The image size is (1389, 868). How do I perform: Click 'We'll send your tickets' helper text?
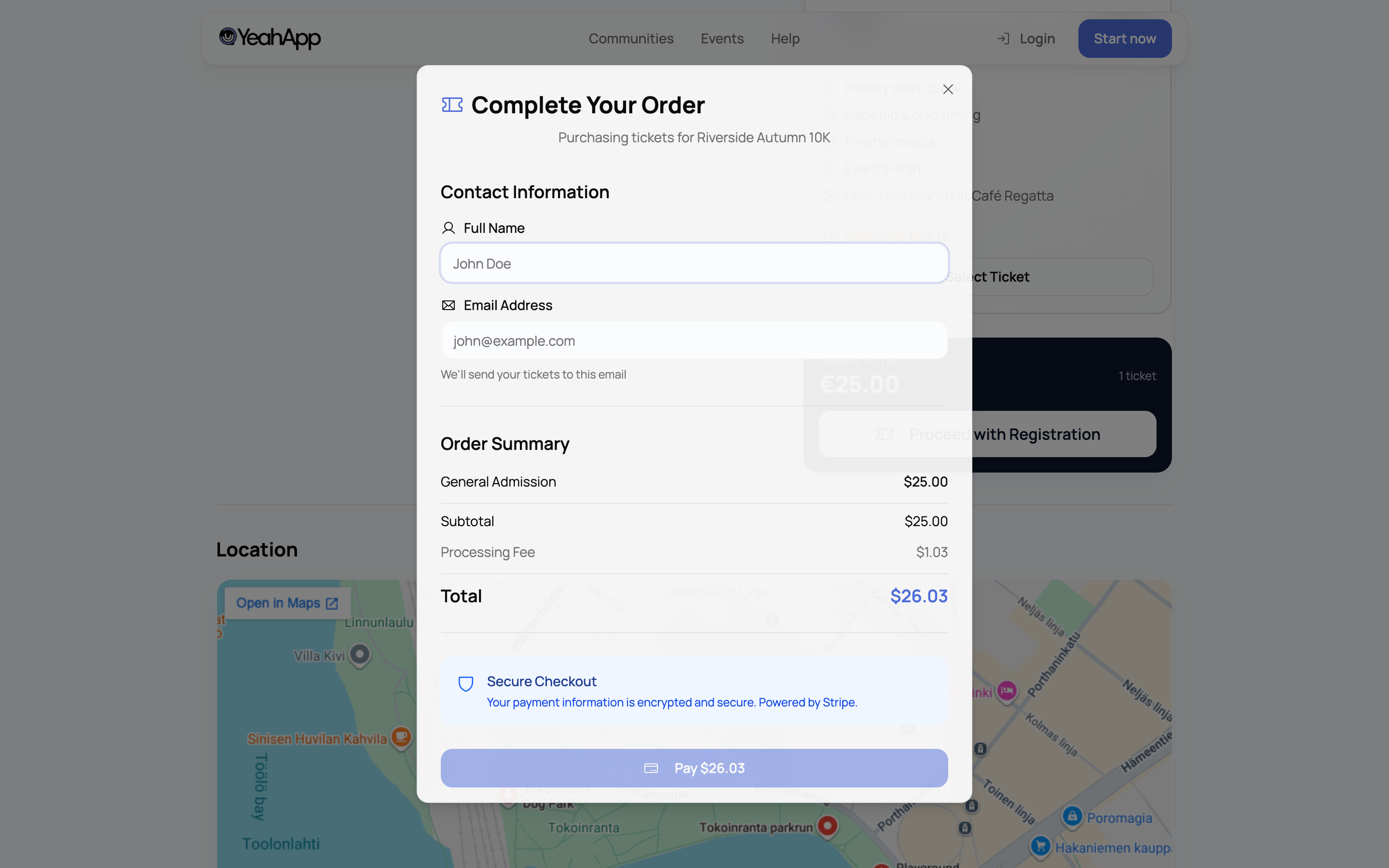(533, 374)
